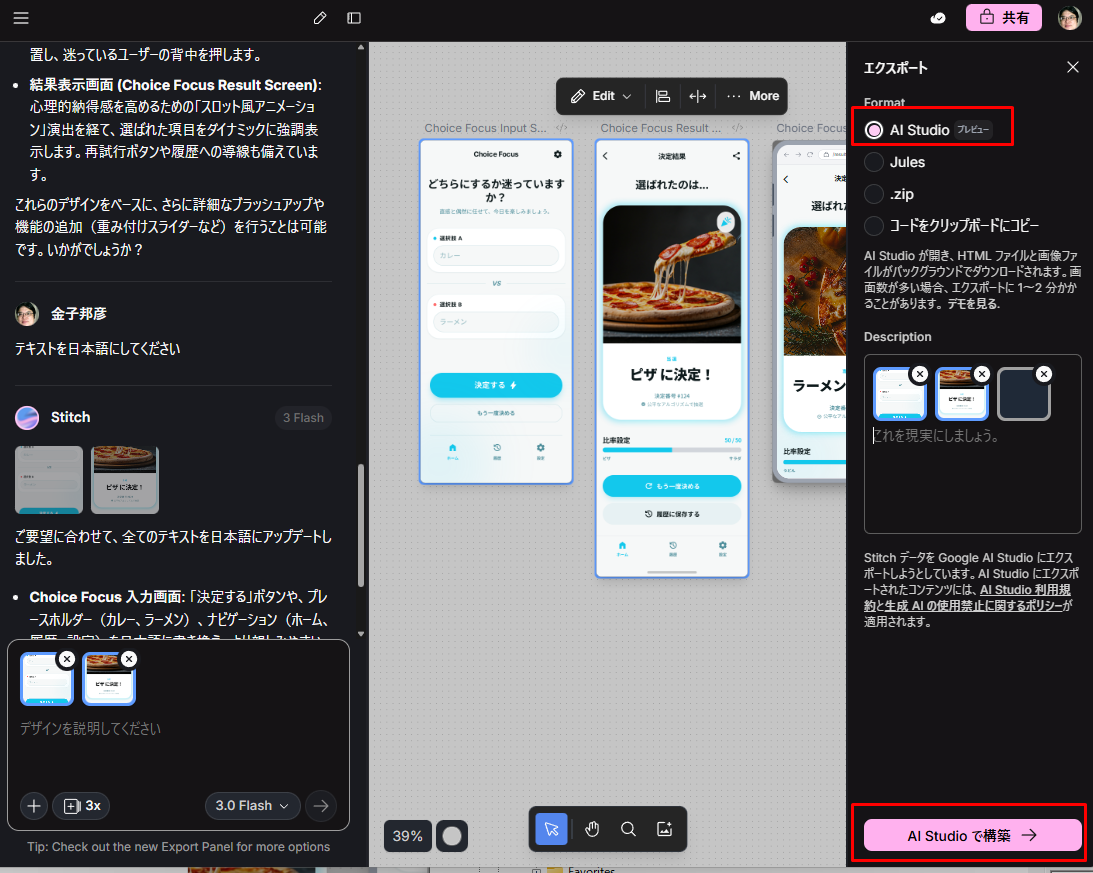Open the 3x variations selector
Image resolution: width=1093 pixels, height=873 pixels.
point(82,805)
